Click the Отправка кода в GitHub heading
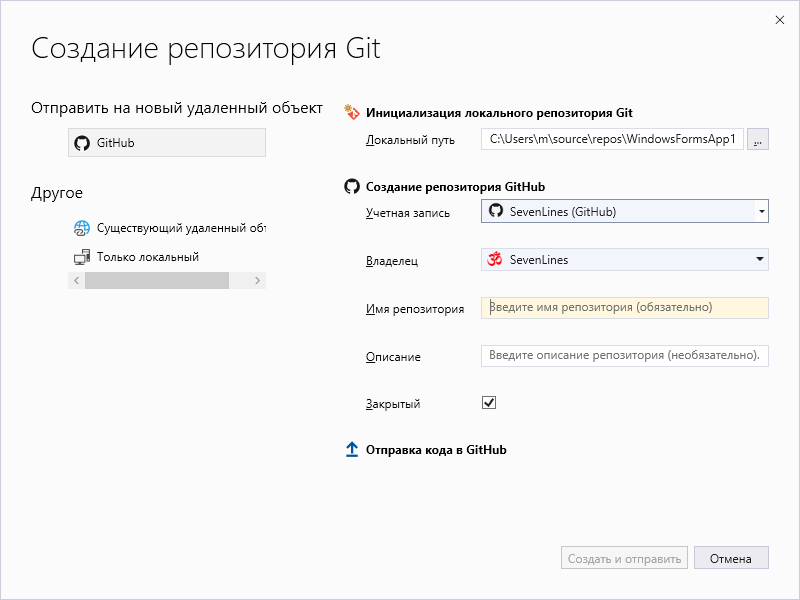This screenshot has width=800, height=600. [436, 450]
